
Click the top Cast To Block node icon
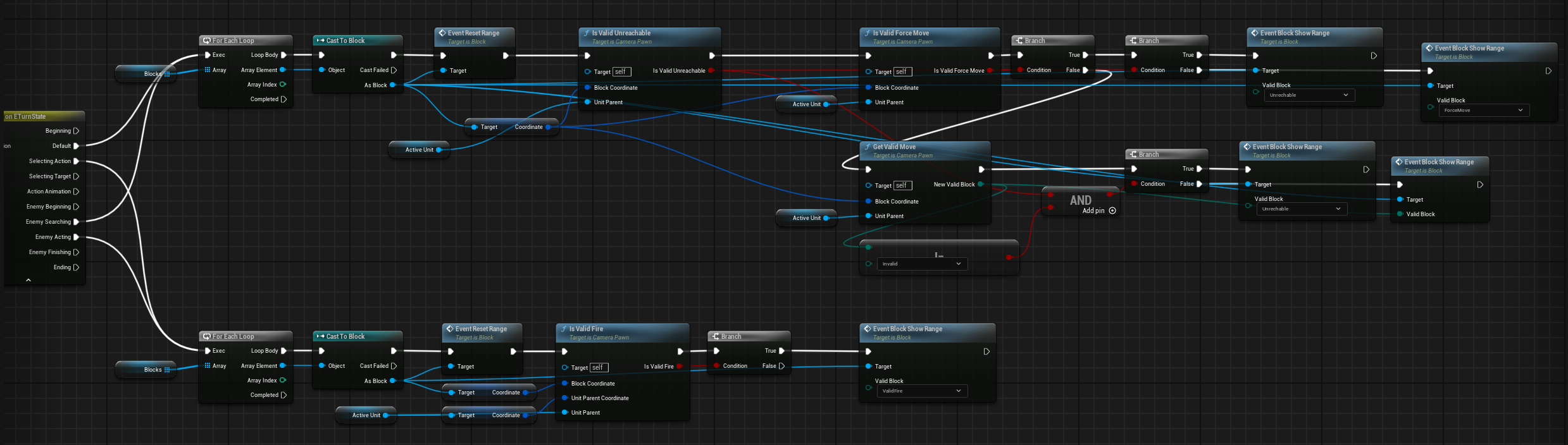[x=320, y=41]
